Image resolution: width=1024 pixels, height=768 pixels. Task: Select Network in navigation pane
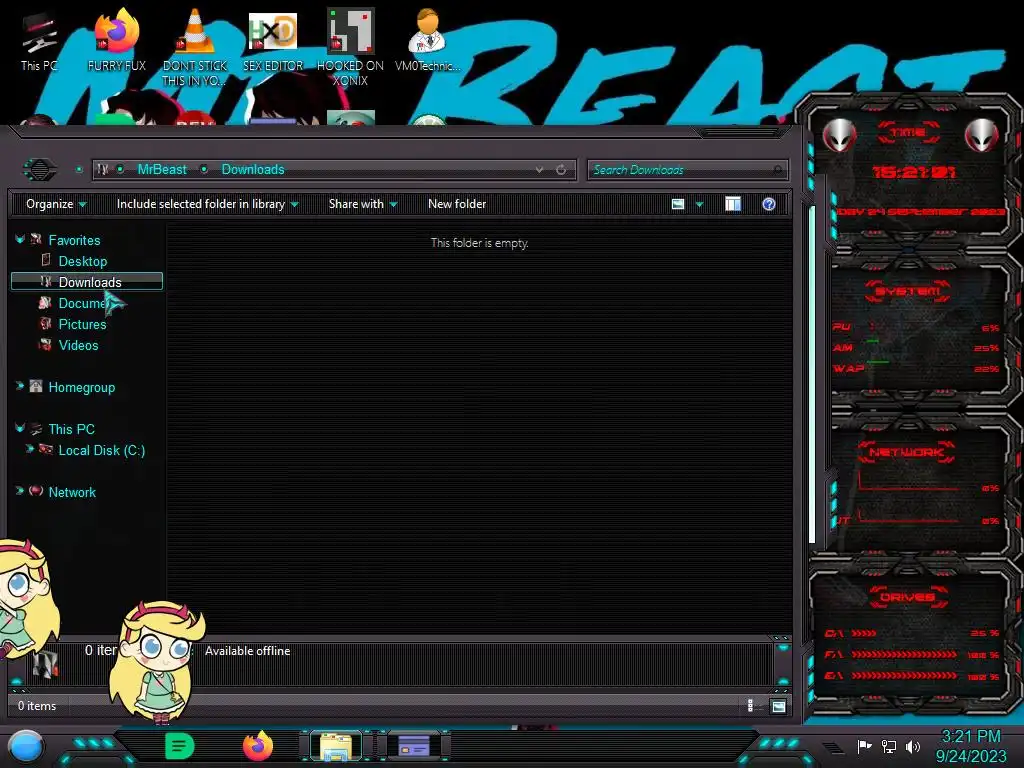[72, 492]
